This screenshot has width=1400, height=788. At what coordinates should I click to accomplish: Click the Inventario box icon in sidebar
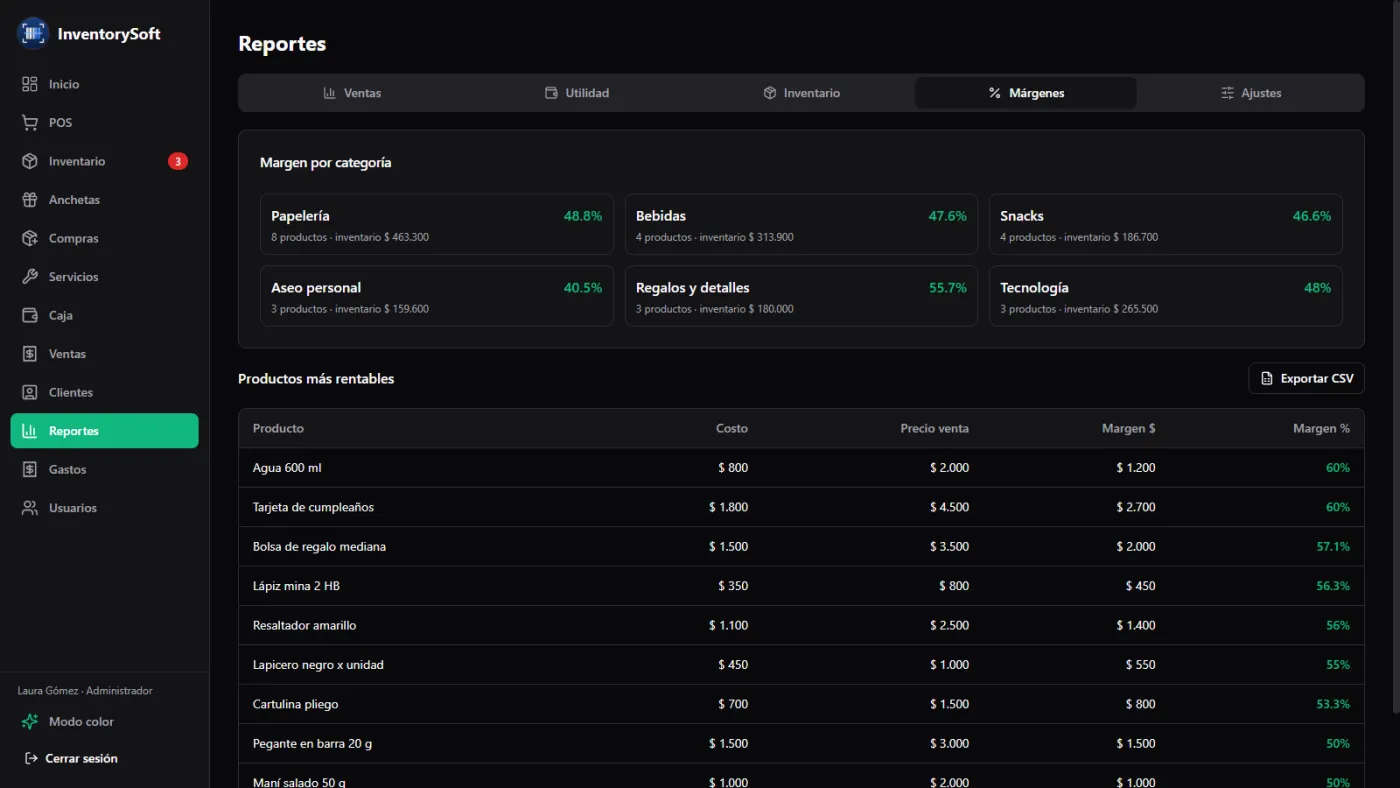pyautogui.click(x=30, y=161)
